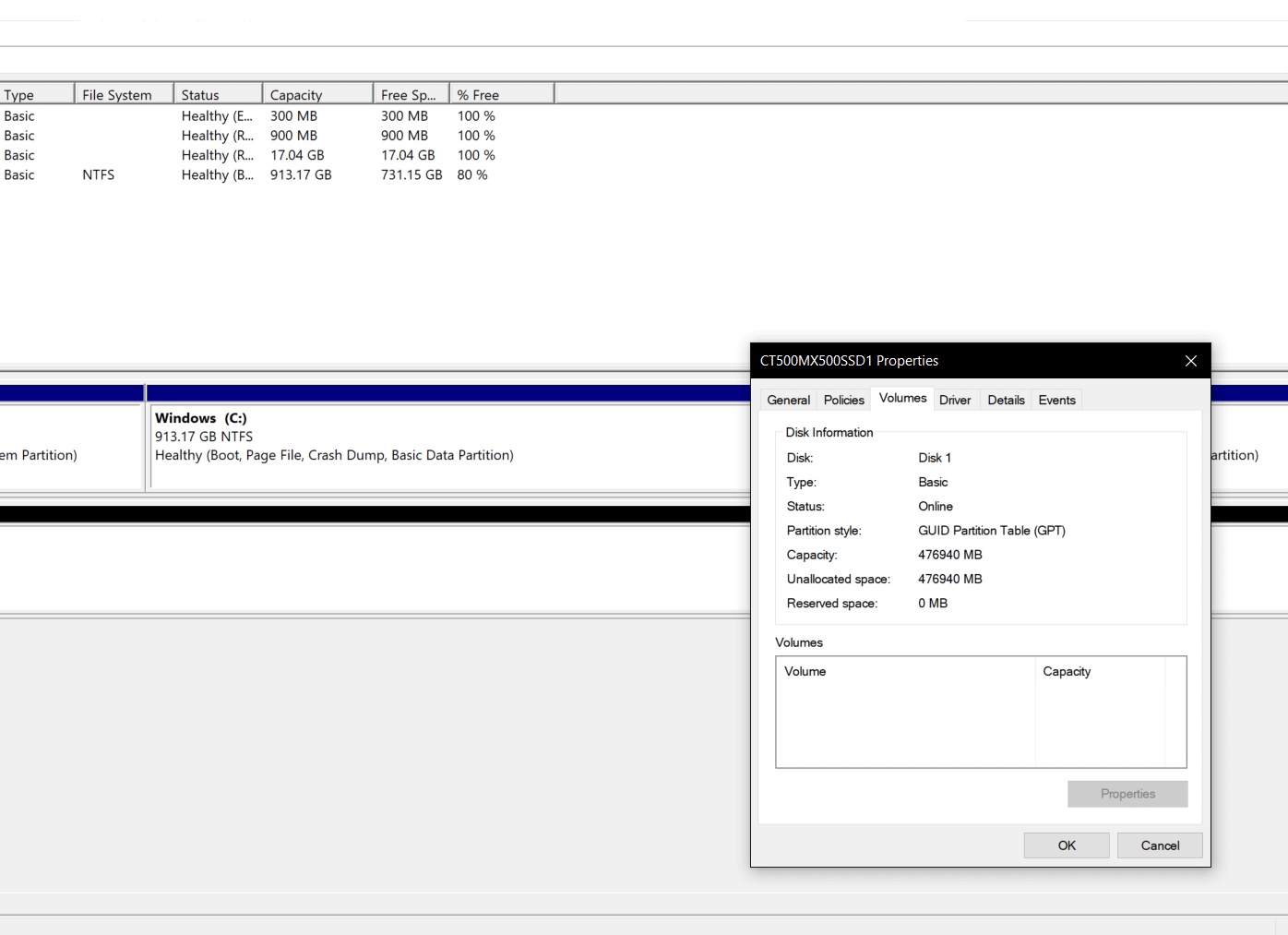Screen dimensions: 1288x935
Task: Select the 300 MB capacity volume row
Action: click(277, 115)
